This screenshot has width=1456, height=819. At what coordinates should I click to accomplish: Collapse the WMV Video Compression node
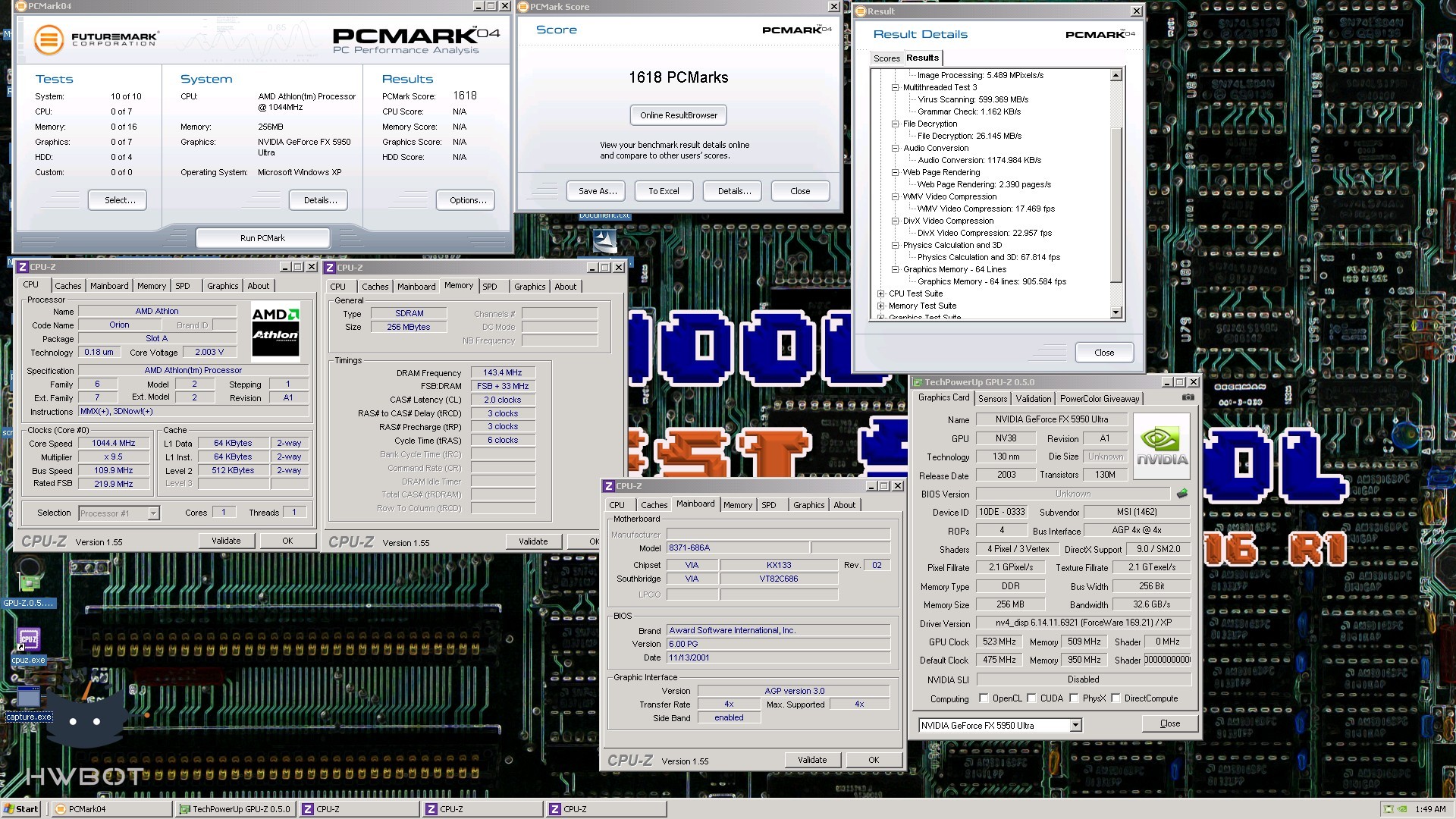point(896,196)
